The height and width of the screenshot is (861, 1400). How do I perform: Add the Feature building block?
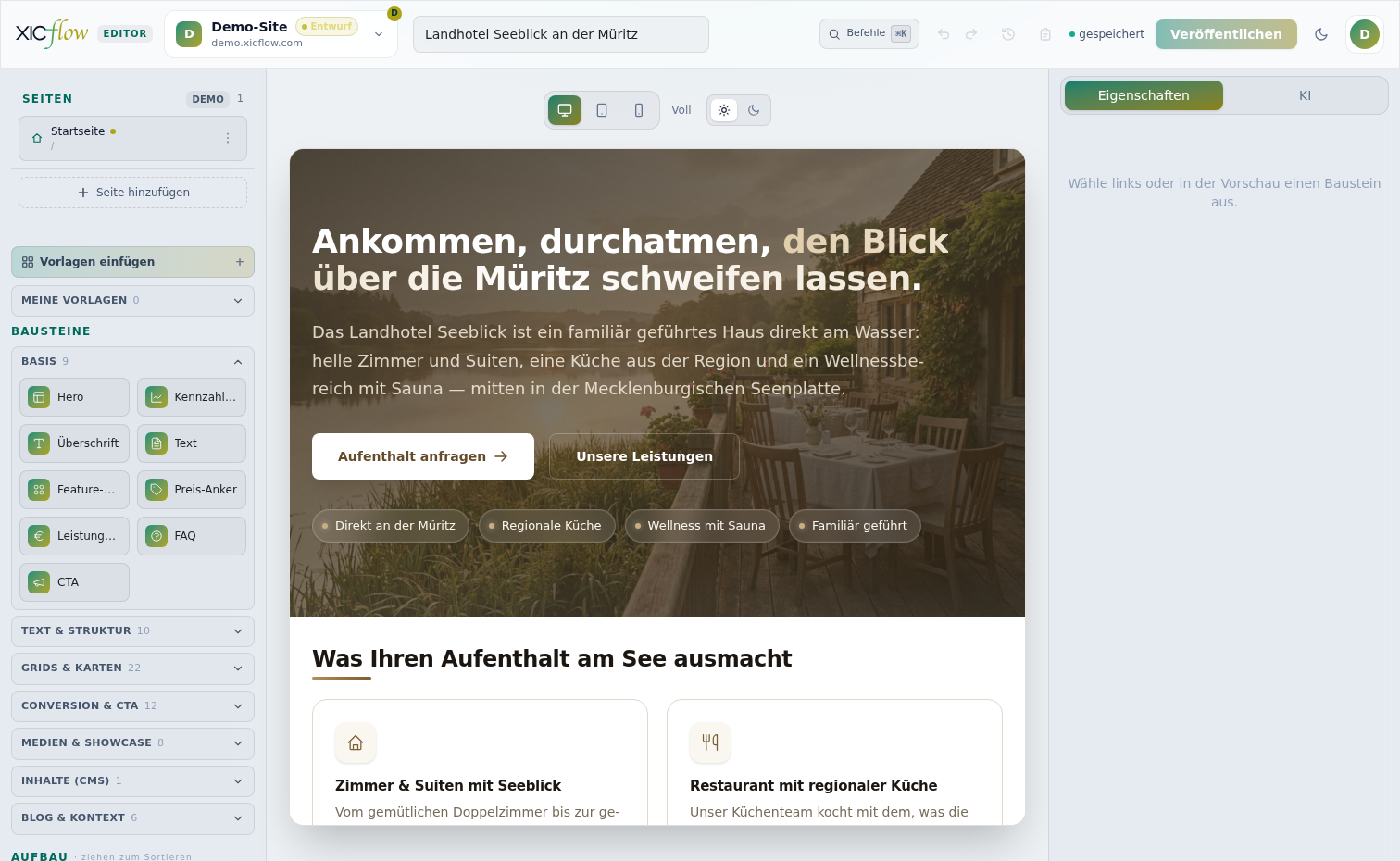tap(74, 490)
